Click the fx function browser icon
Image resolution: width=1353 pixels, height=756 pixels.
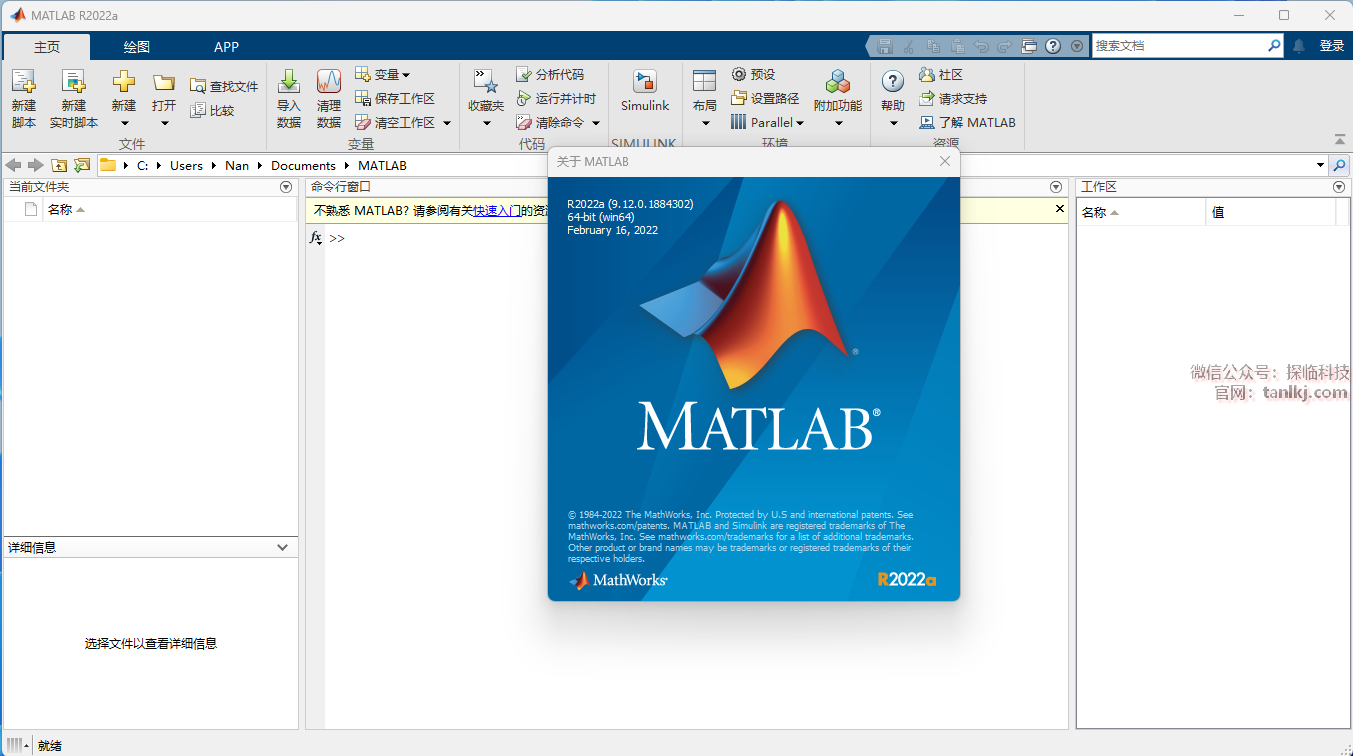coord(315,238)
